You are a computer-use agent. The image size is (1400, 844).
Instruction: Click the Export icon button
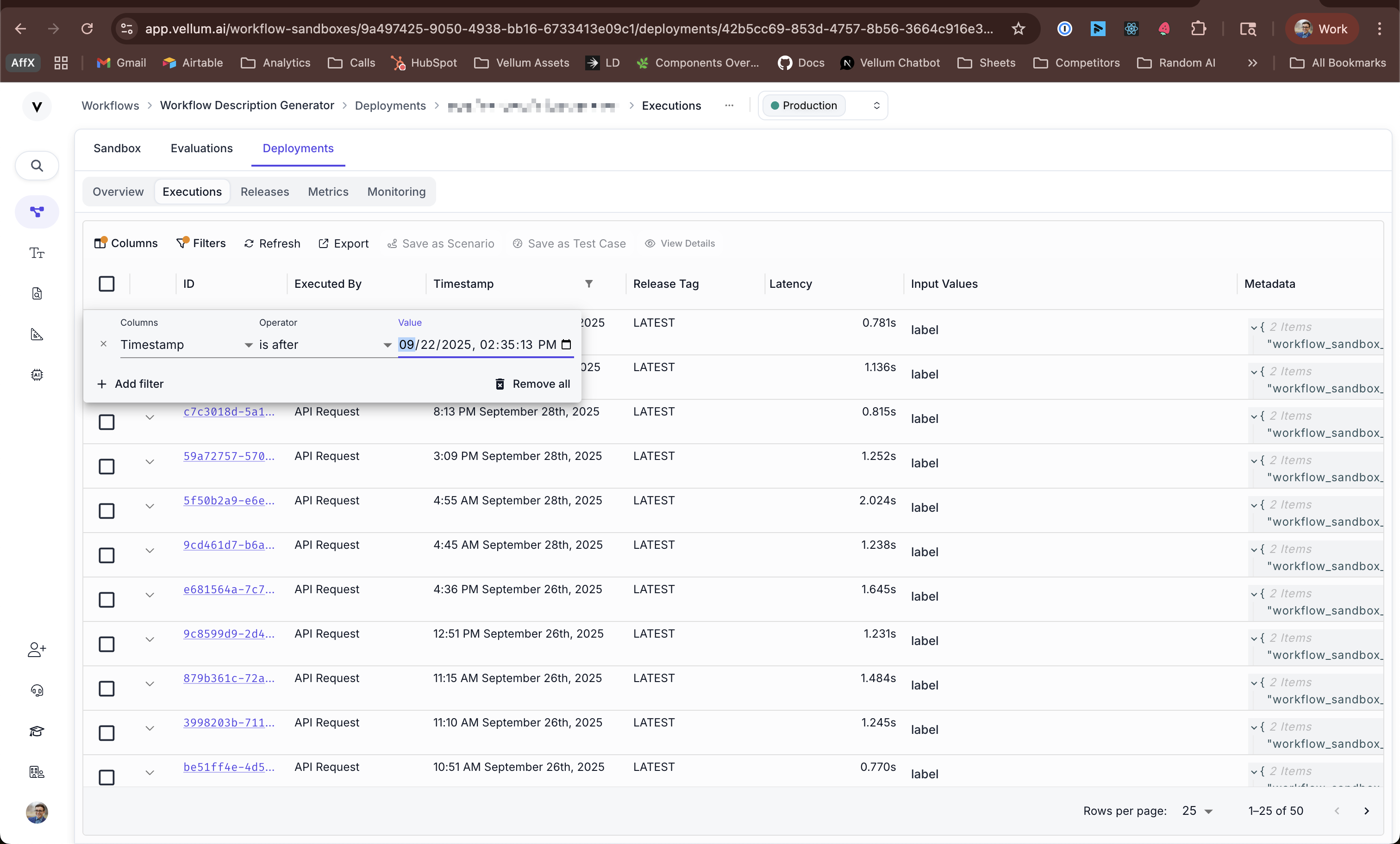324,243
